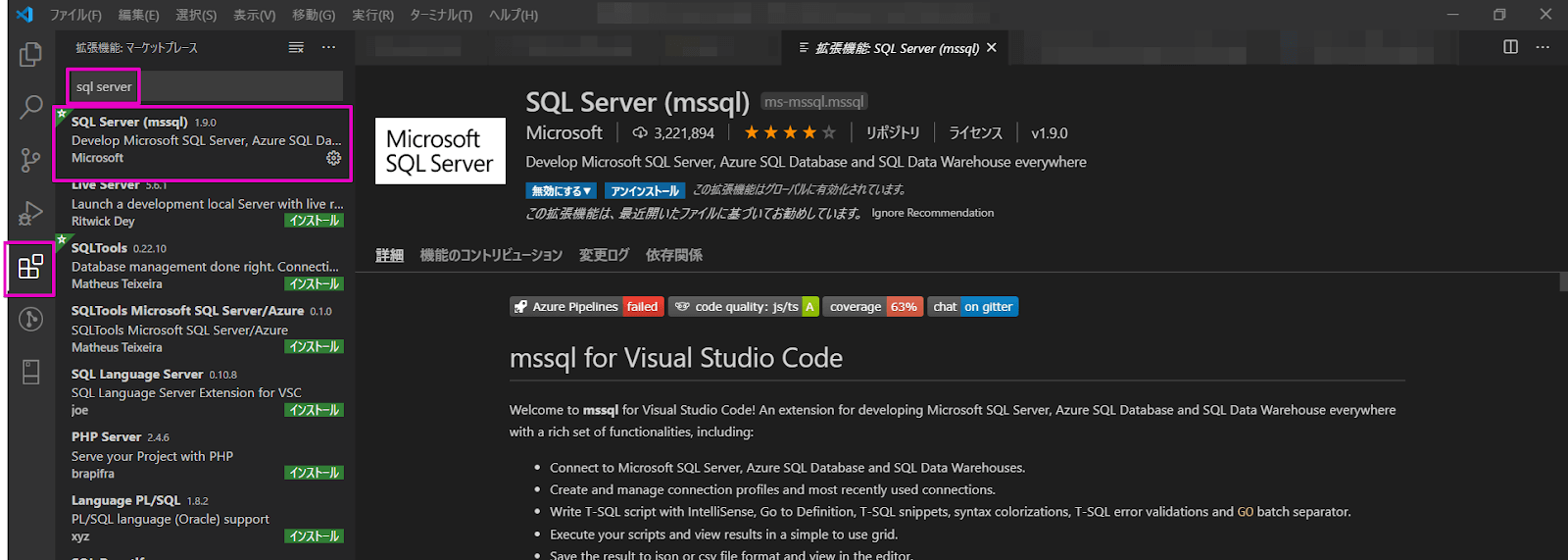Click the ms-mssql.mssql identifier label

[814, 102]
